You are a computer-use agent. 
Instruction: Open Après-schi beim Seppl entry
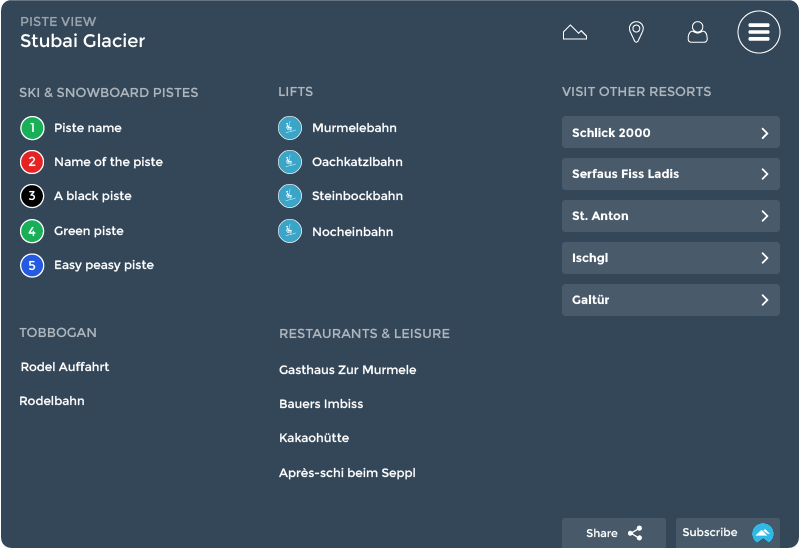coord(347,473)
